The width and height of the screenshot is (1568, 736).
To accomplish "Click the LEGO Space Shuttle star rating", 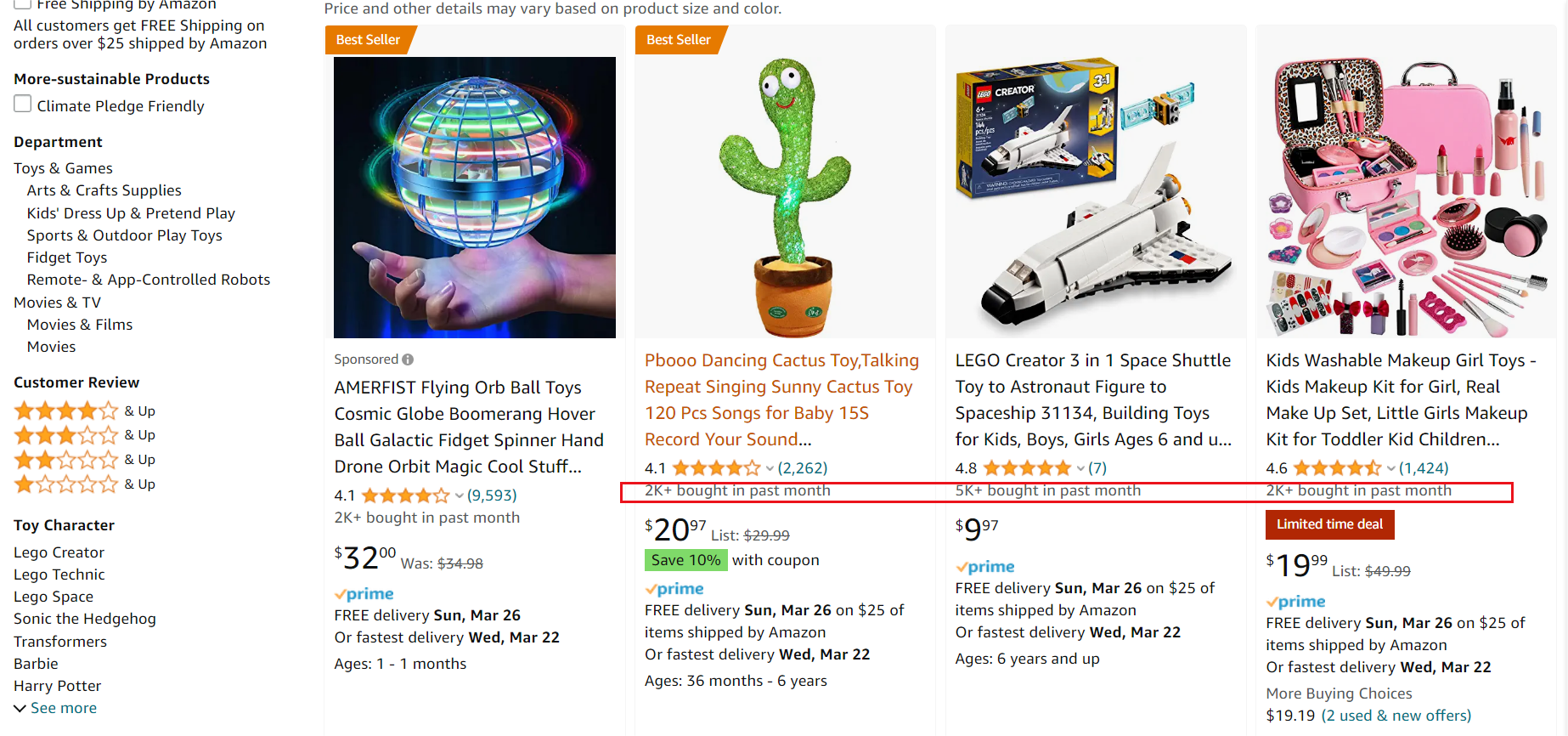I will pos(1026,468).
